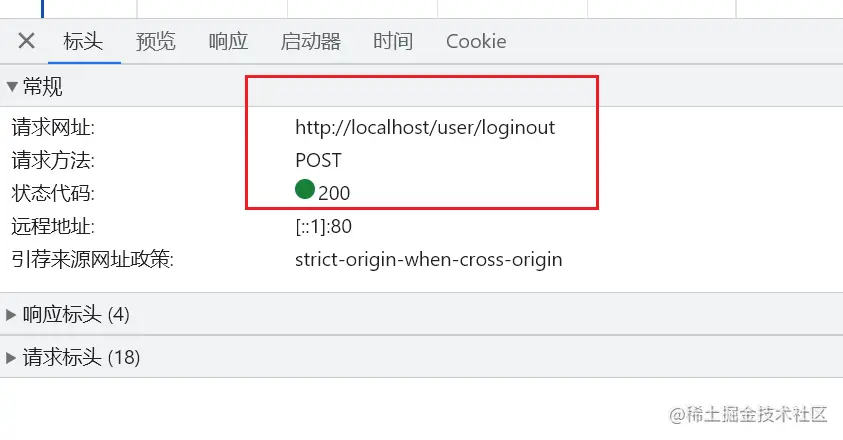Switch to the 标头 tab
This screenshot has width=843, height=440.
pos(83,41)
